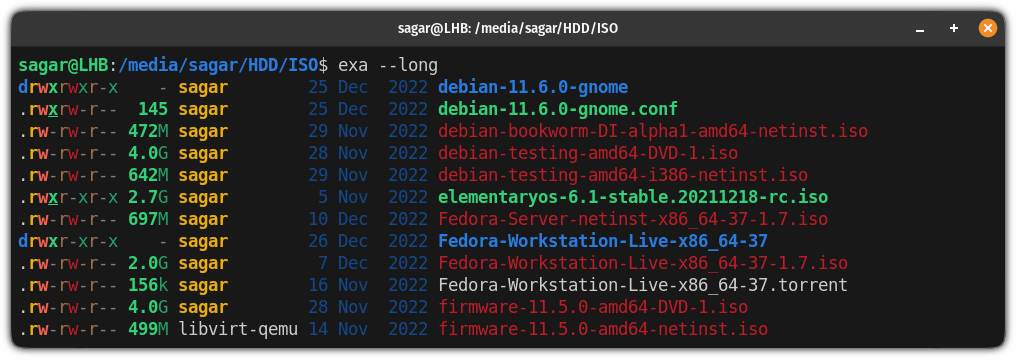The width and height of the screenshot is (1018, 361).
Task: Select elementaryos-6.1-stable.20211218-rc.iso filename
Action: click(633, 197)
